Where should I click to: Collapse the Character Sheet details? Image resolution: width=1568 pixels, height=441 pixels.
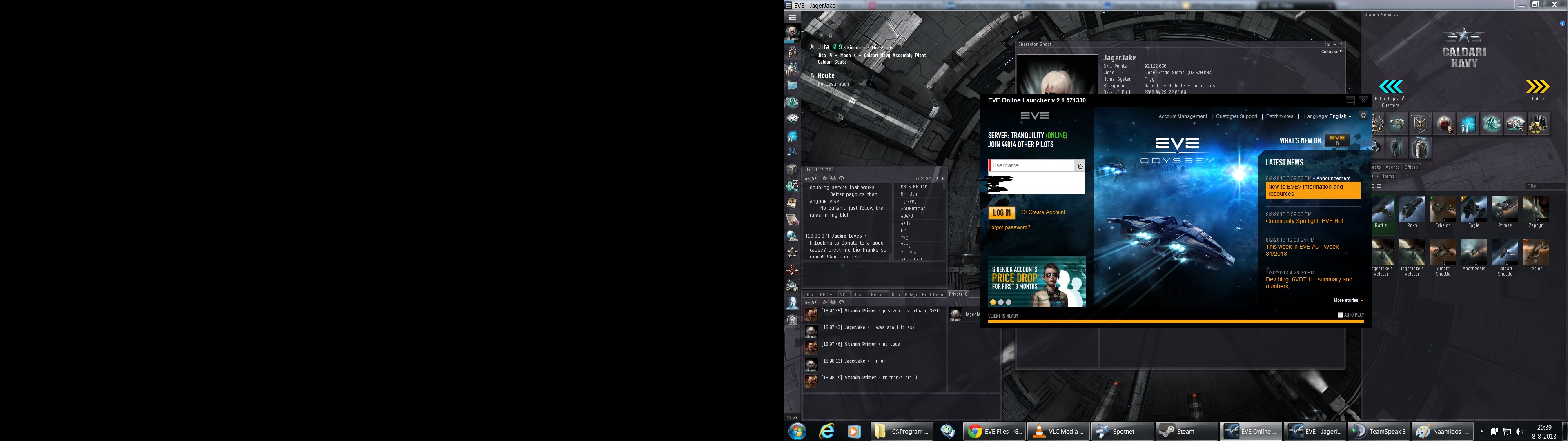[x=1332, y=52]
